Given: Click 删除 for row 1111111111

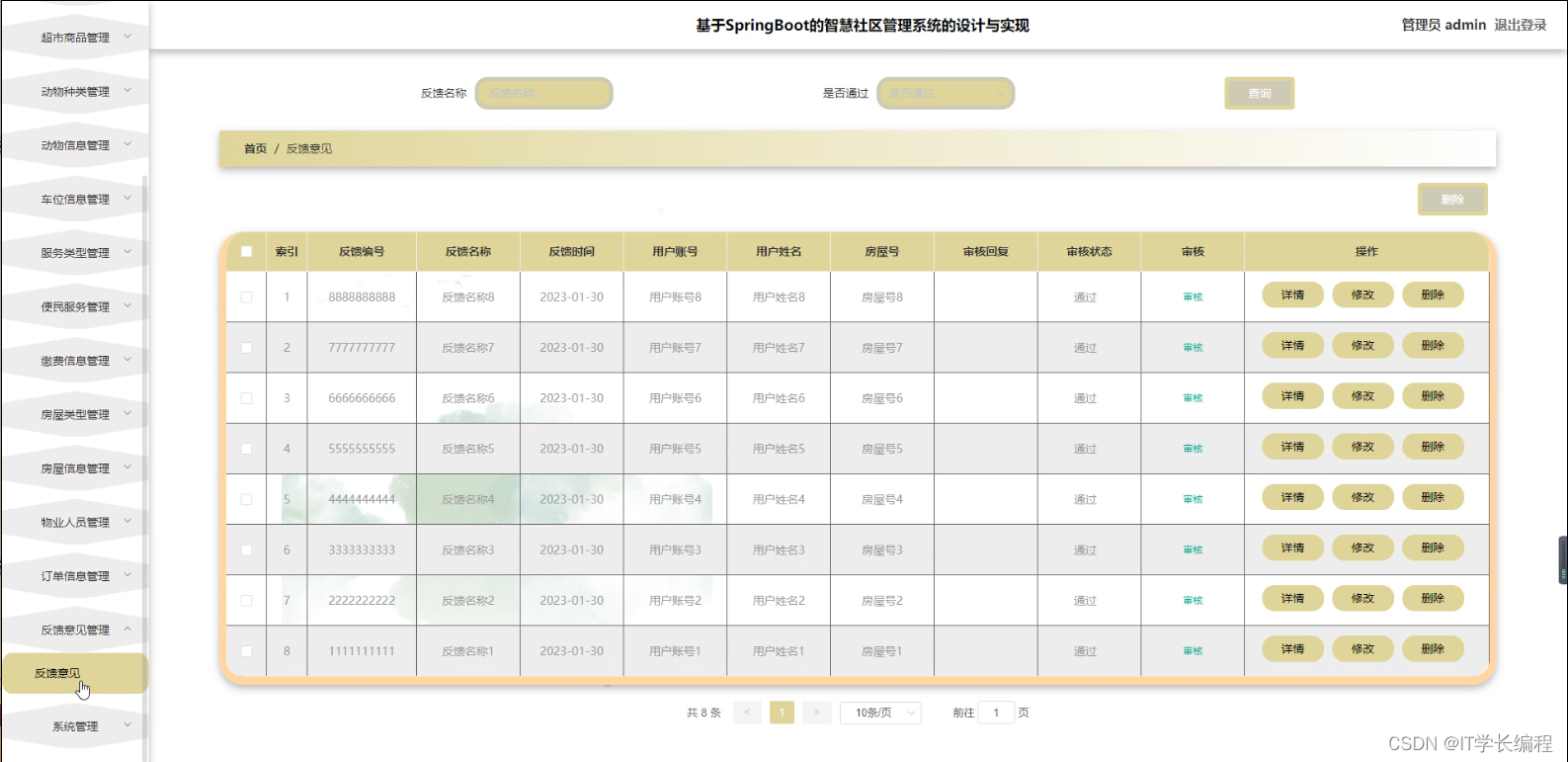Looking at the screenshot, I should [x=1433, y=648].
